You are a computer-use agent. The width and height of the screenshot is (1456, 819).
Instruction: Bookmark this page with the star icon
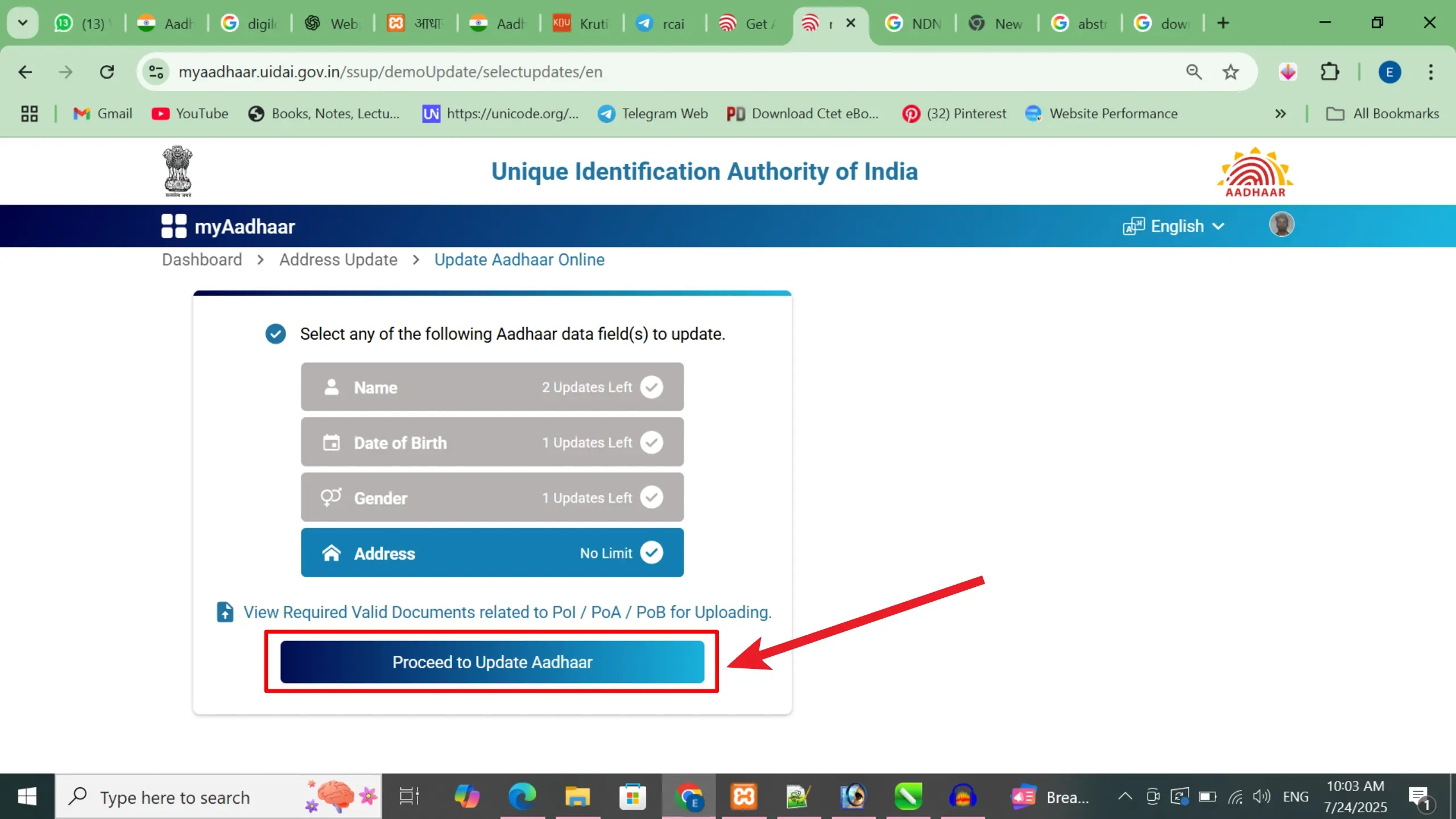[1230, 72]
